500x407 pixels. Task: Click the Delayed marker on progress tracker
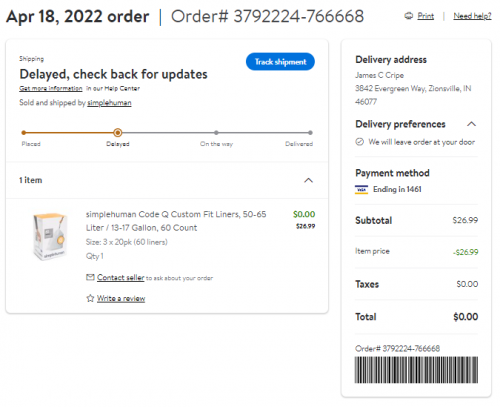pos(117,133)
